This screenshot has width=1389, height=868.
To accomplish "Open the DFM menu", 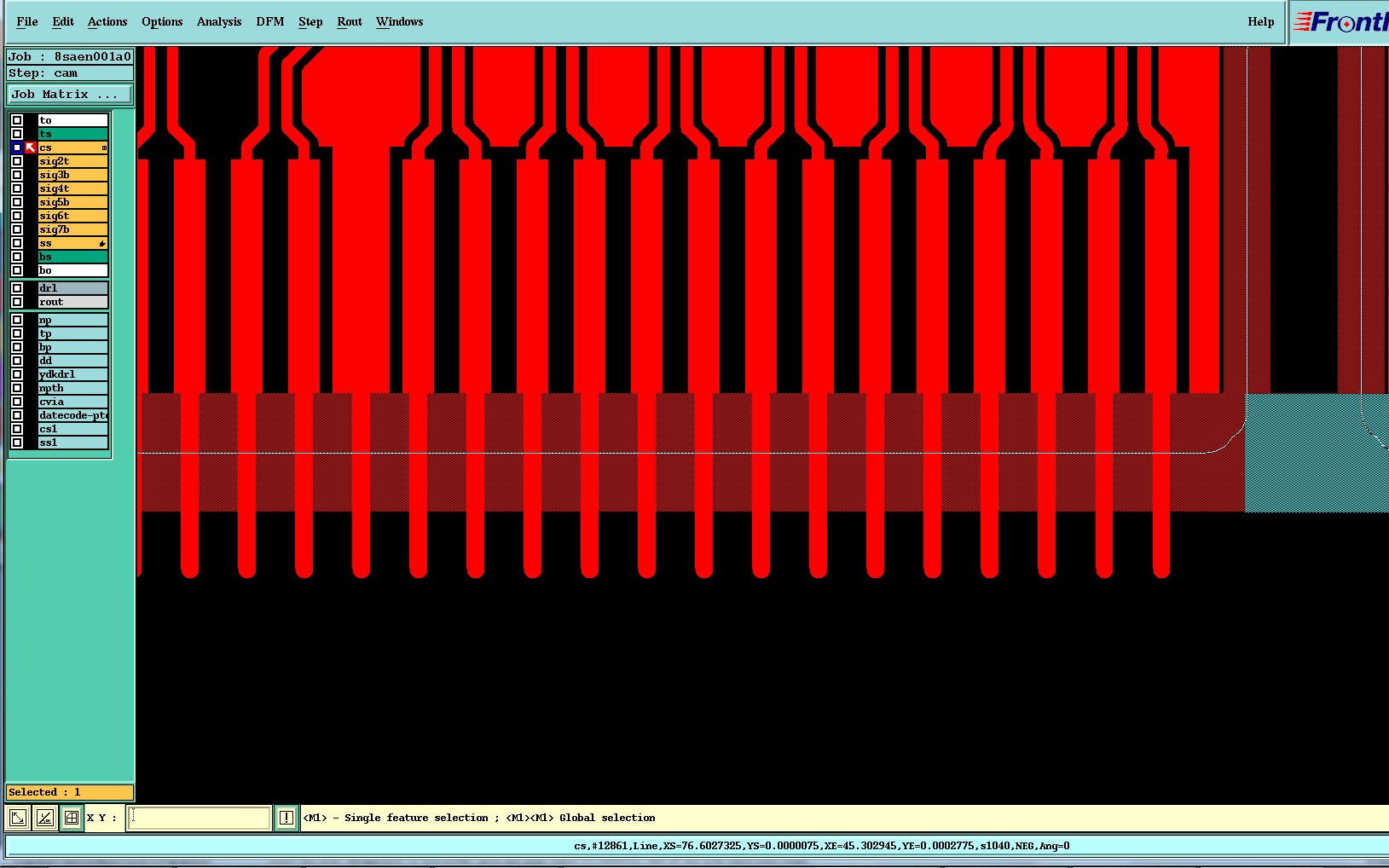I will pos(270,22).
